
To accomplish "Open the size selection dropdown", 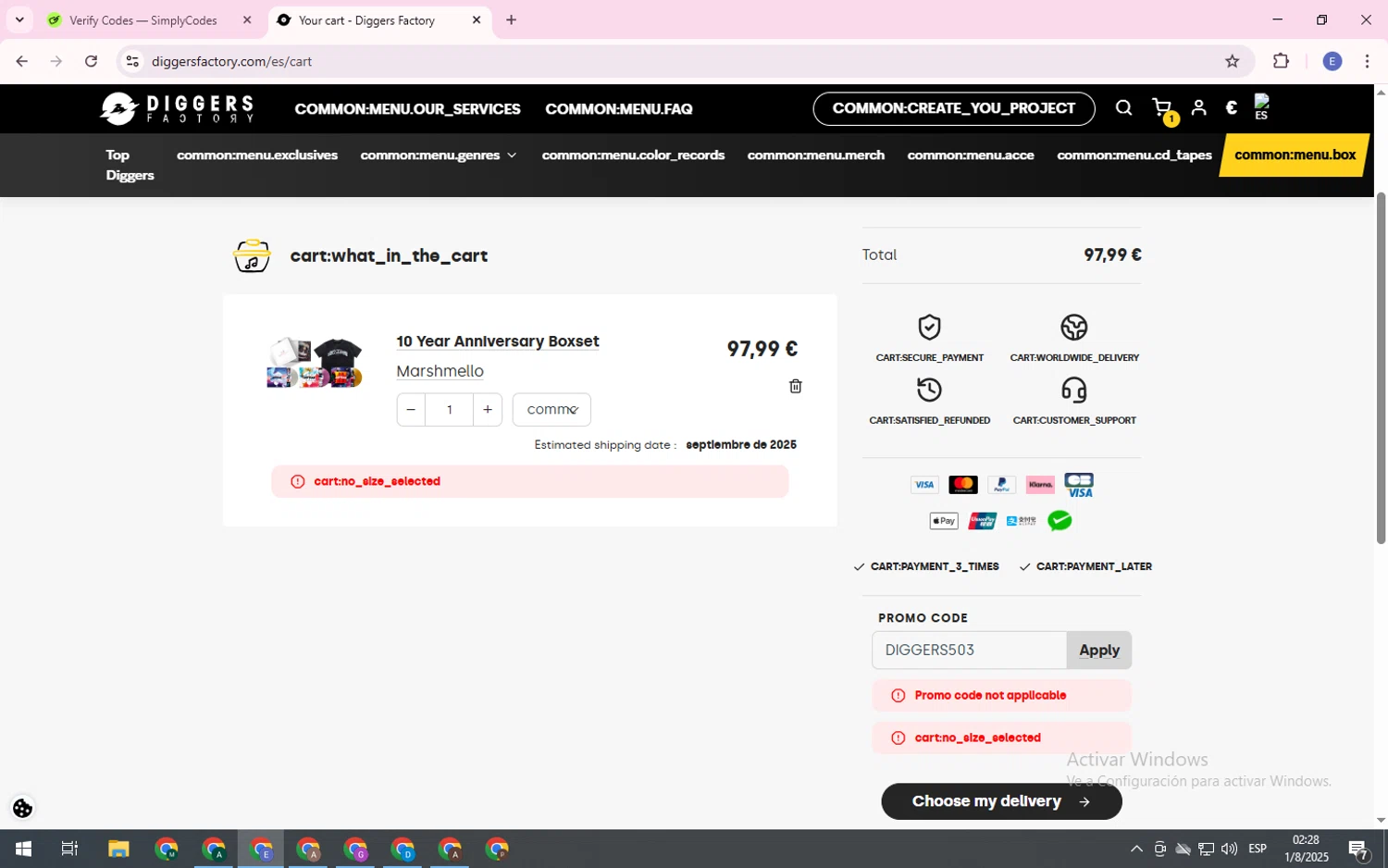I will pyautogui.click(x=551, y=409).
